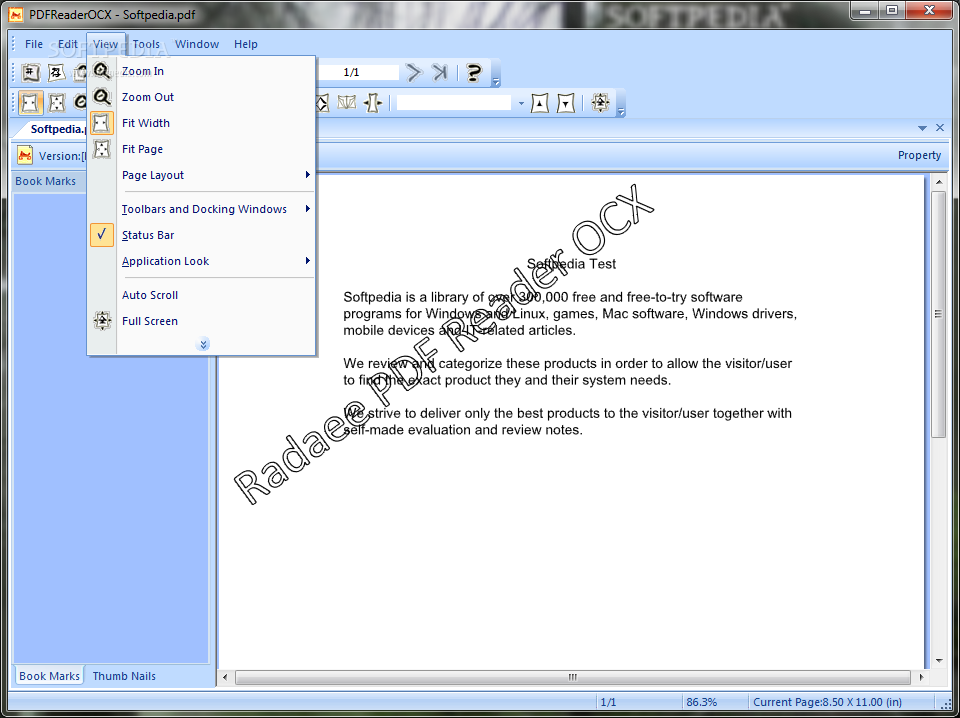Close the Softpedia document tab
The width and height of the screenshot is (960, 718).
pos(940,127)
